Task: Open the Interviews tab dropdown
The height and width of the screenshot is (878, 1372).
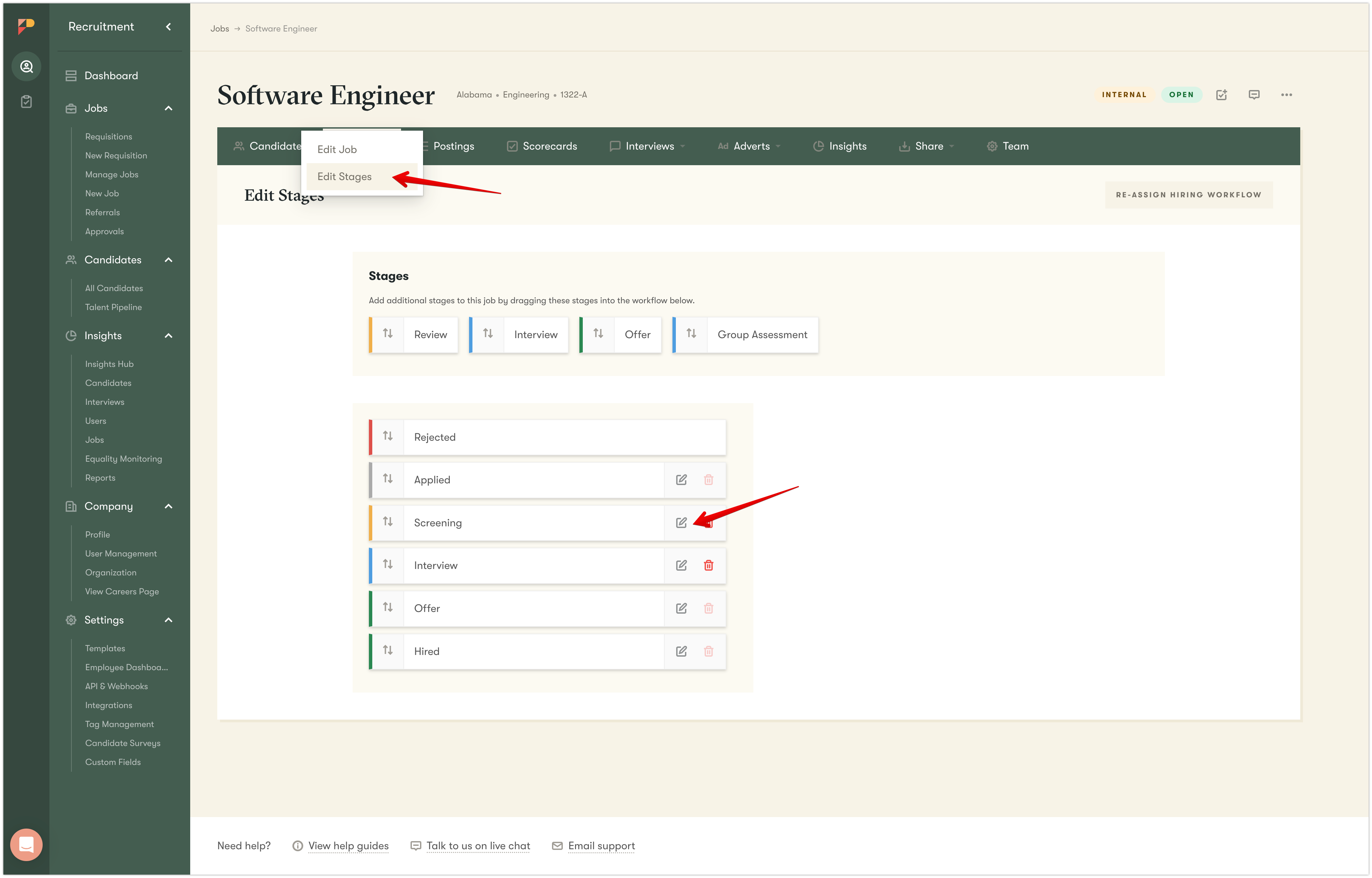Action: click(649, 147)
